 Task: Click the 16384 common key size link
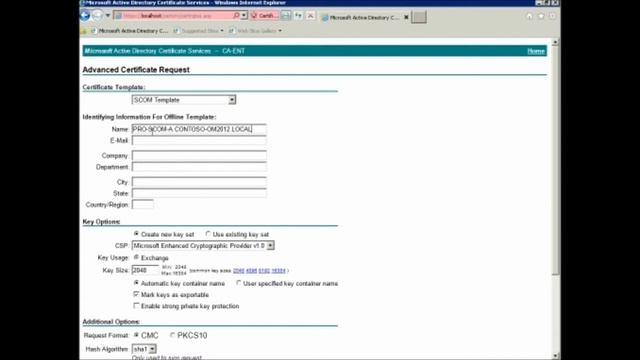278,271
